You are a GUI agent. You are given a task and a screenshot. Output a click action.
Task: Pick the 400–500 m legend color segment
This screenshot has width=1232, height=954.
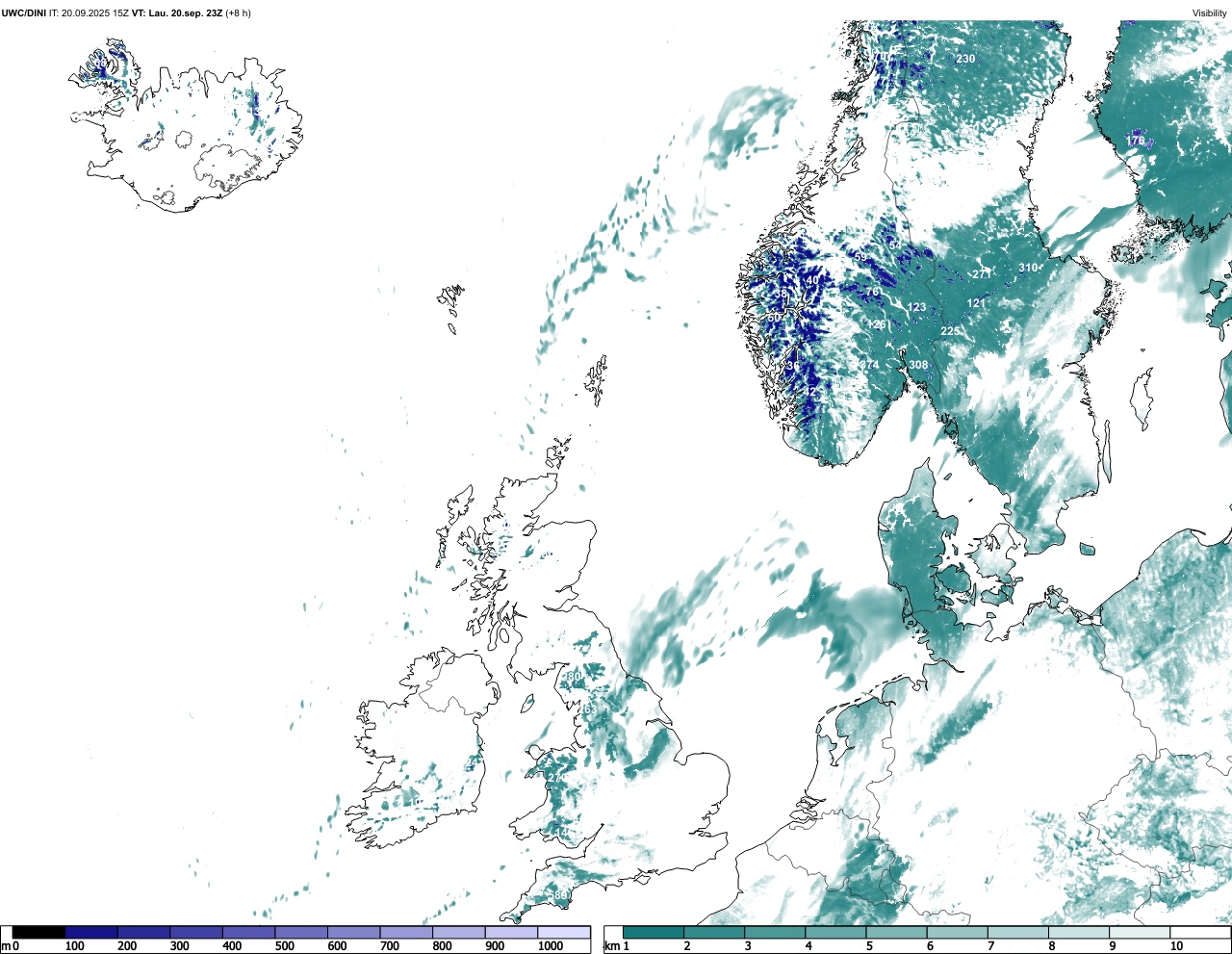pyautogui.click(x=248, y=932)
